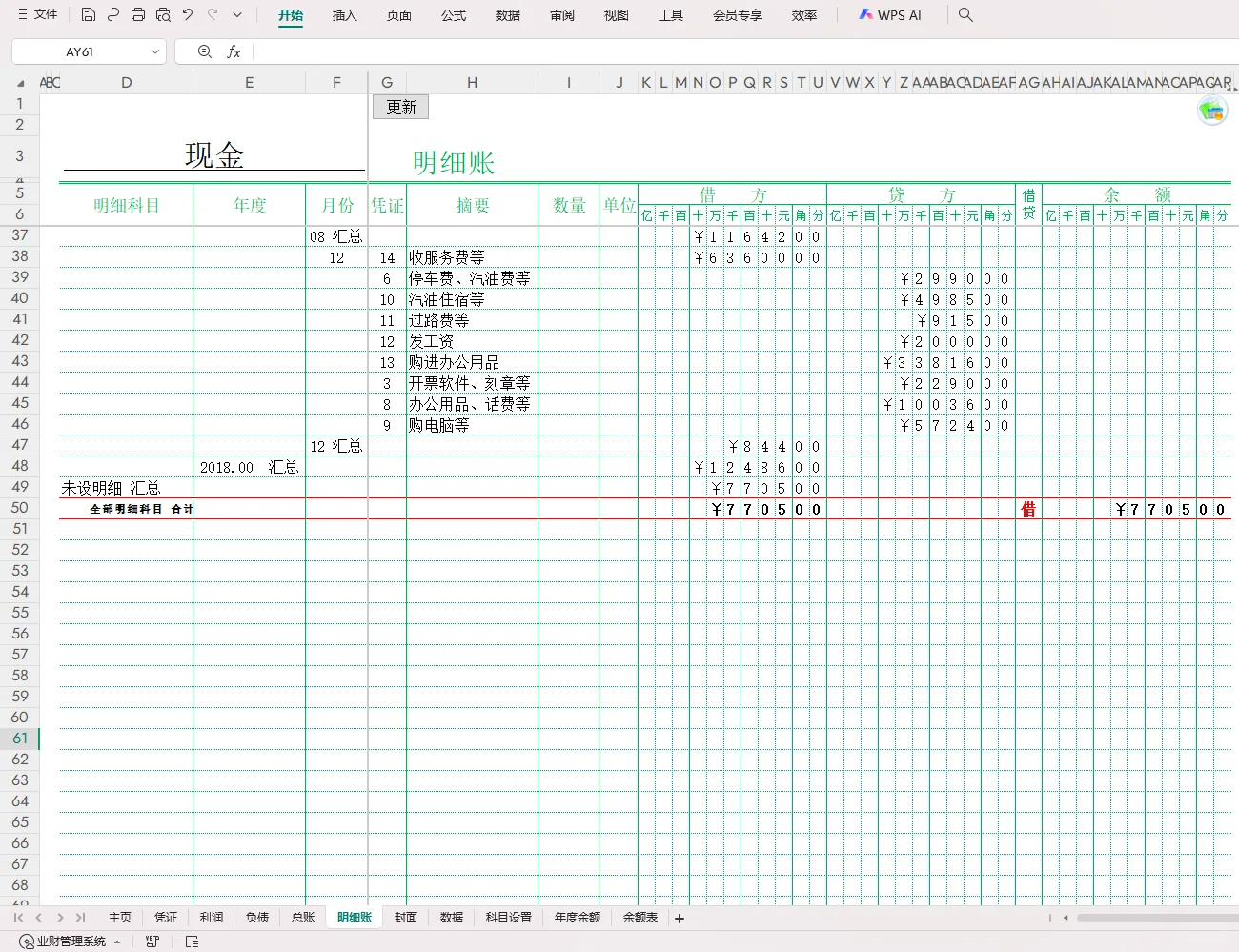Switch to the bottom 数据 sheet tab
Screen dimensions: 1239x952
coord(452,918)
